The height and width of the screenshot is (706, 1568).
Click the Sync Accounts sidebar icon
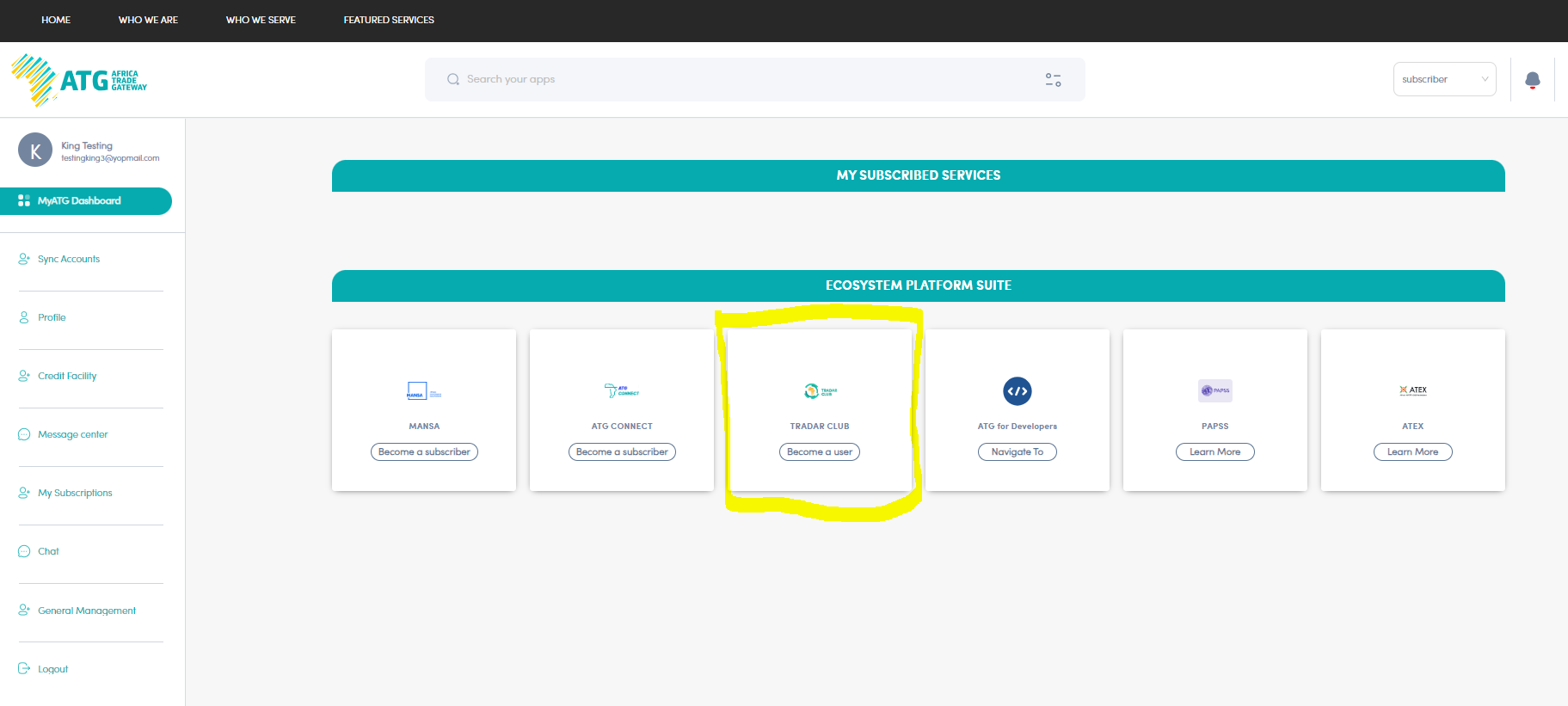tap(24, 259)
